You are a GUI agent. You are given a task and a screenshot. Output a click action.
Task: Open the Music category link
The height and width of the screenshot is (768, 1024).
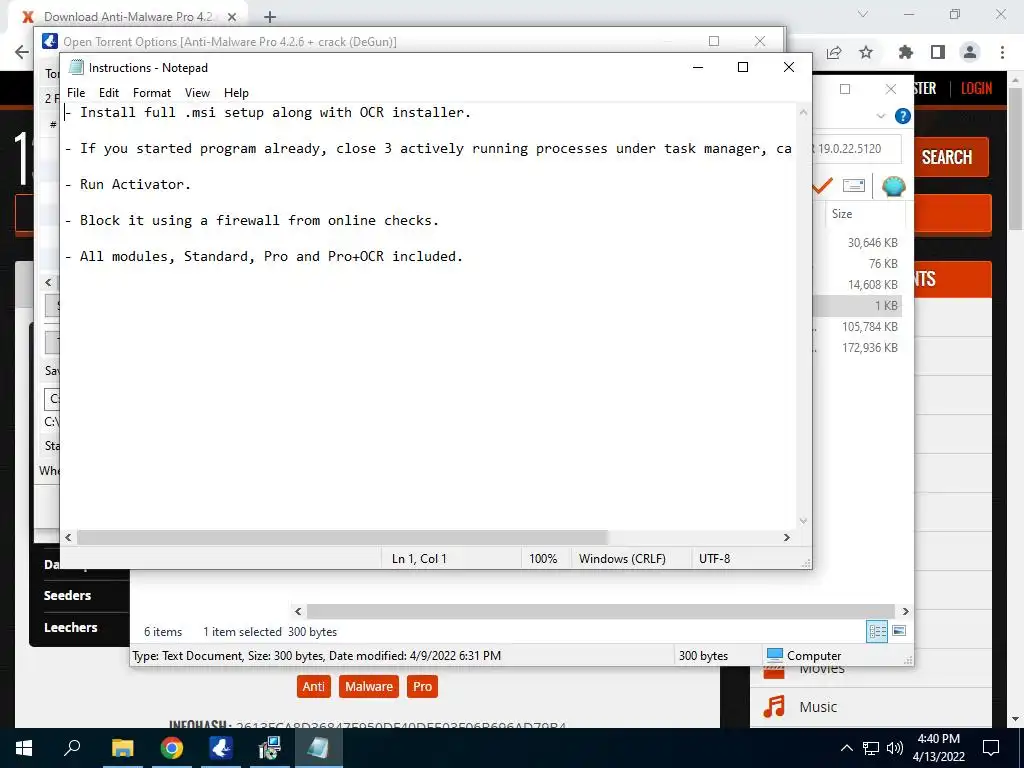point(818,707)
